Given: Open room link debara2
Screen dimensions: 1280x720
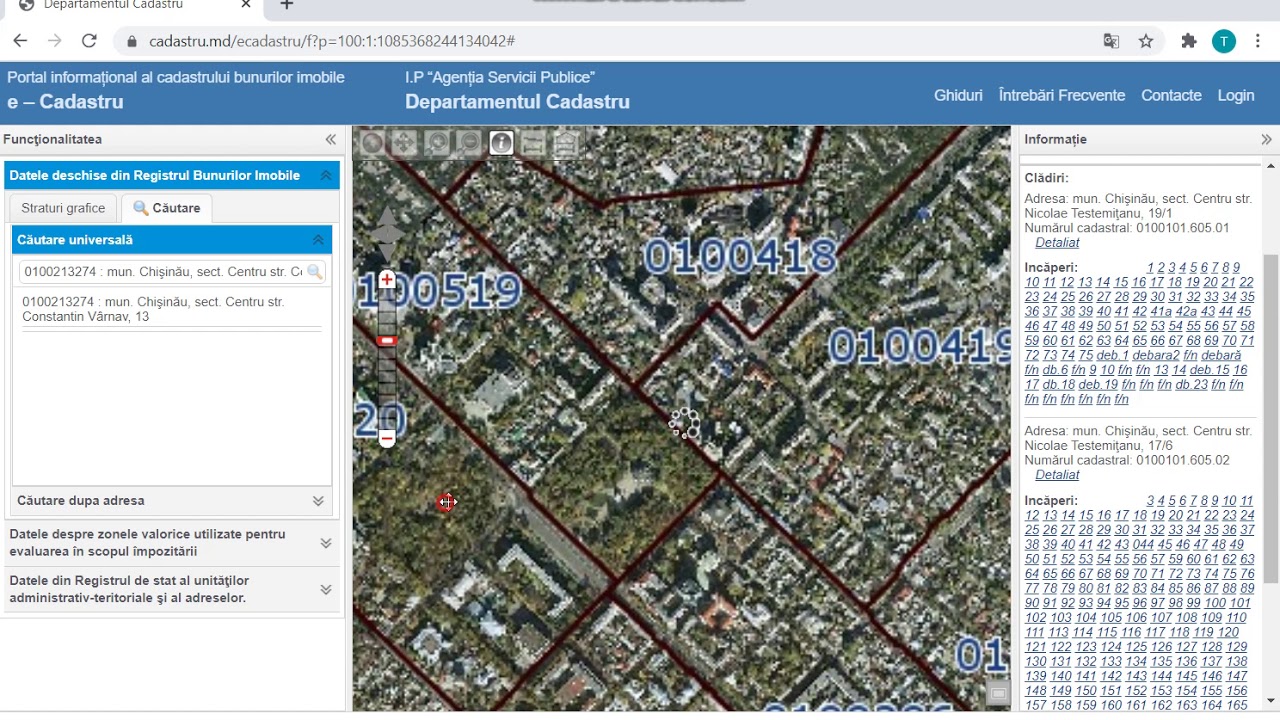Looking at the screenshot, I should 1156,355.
